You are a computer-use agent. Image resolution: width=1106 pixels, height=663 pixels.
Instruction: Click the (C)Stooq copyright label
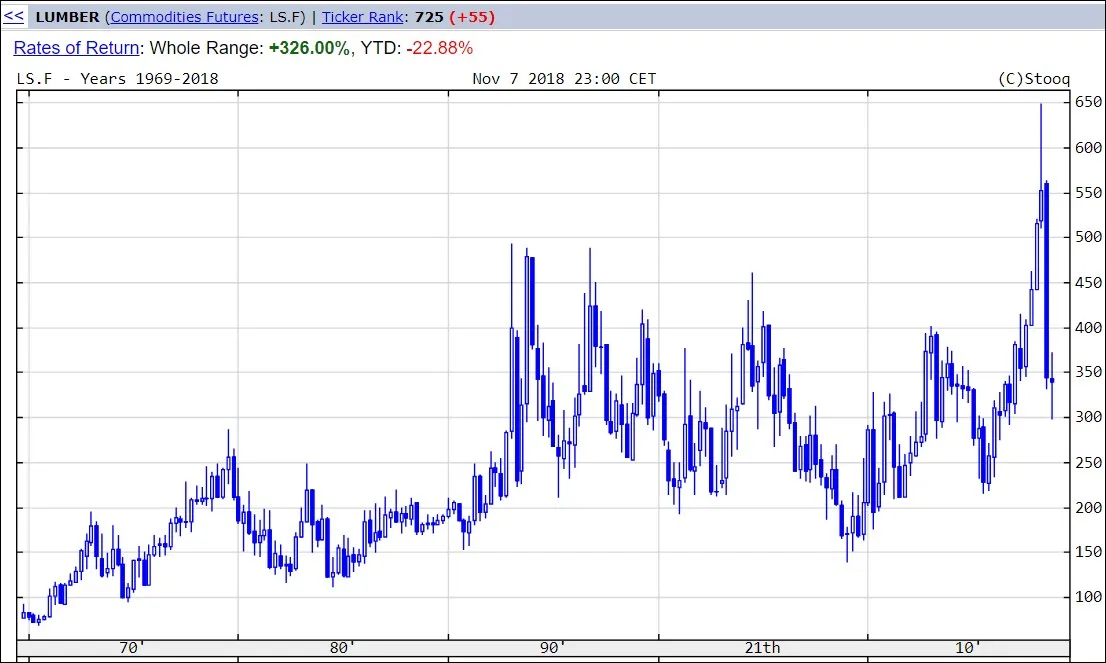pyautogui.click(x=1033, y=79)
